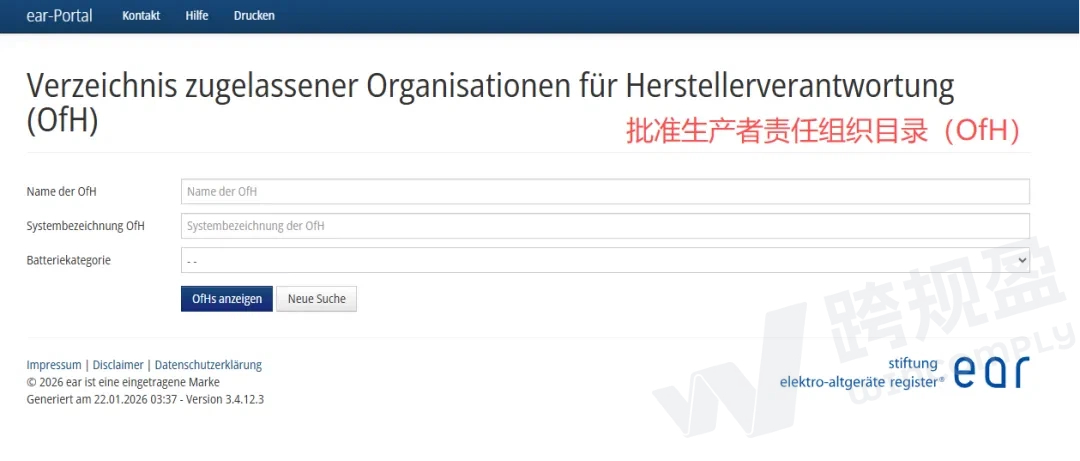Viewport: 1080px width, 461px height.
Task: Click the Systembezeichnung OfH label
Action: pos(86,226)
